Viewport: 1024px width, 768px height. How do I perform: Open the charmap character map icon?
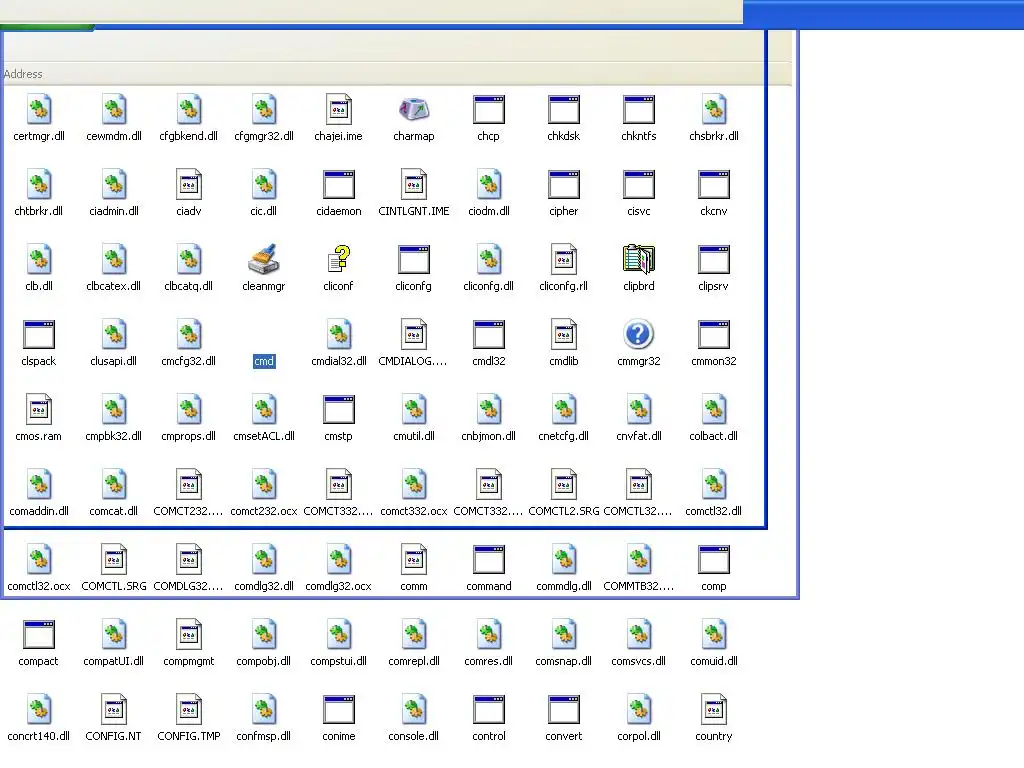pyautogui.click(x=413, y=109)
